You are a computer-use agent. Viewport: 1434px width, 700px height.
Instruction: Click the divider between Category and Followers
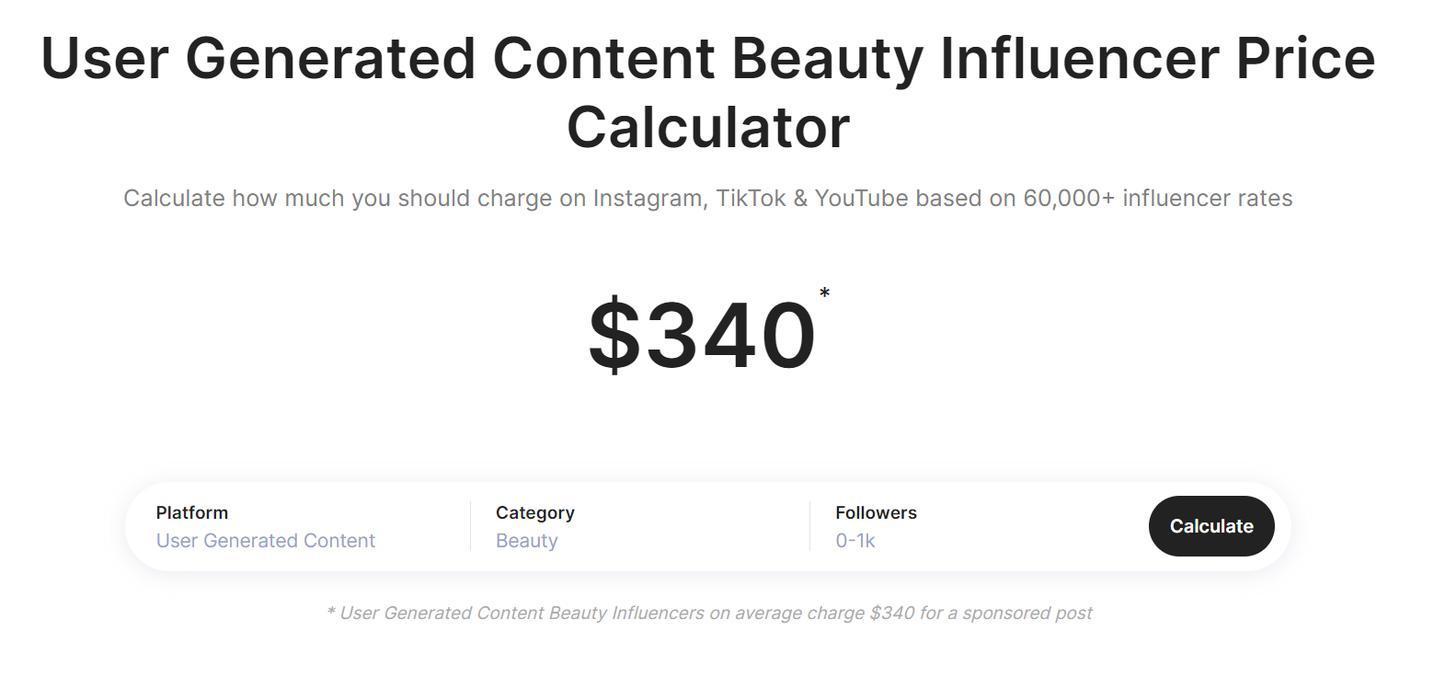pos(810,526)
